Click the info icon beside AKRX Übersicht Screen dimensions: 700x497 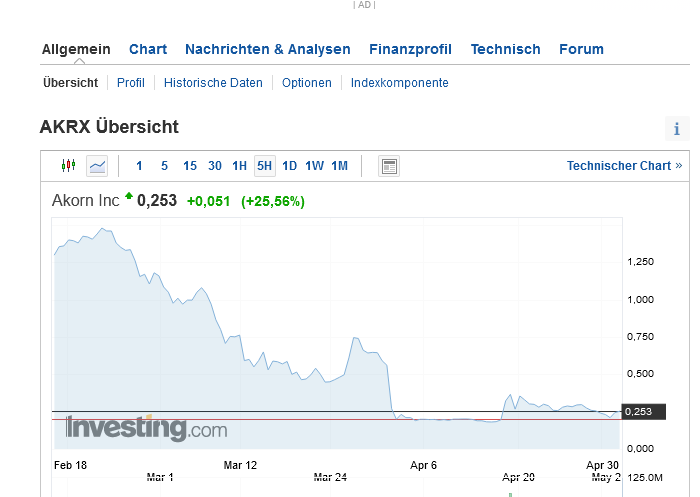(677, 129)
